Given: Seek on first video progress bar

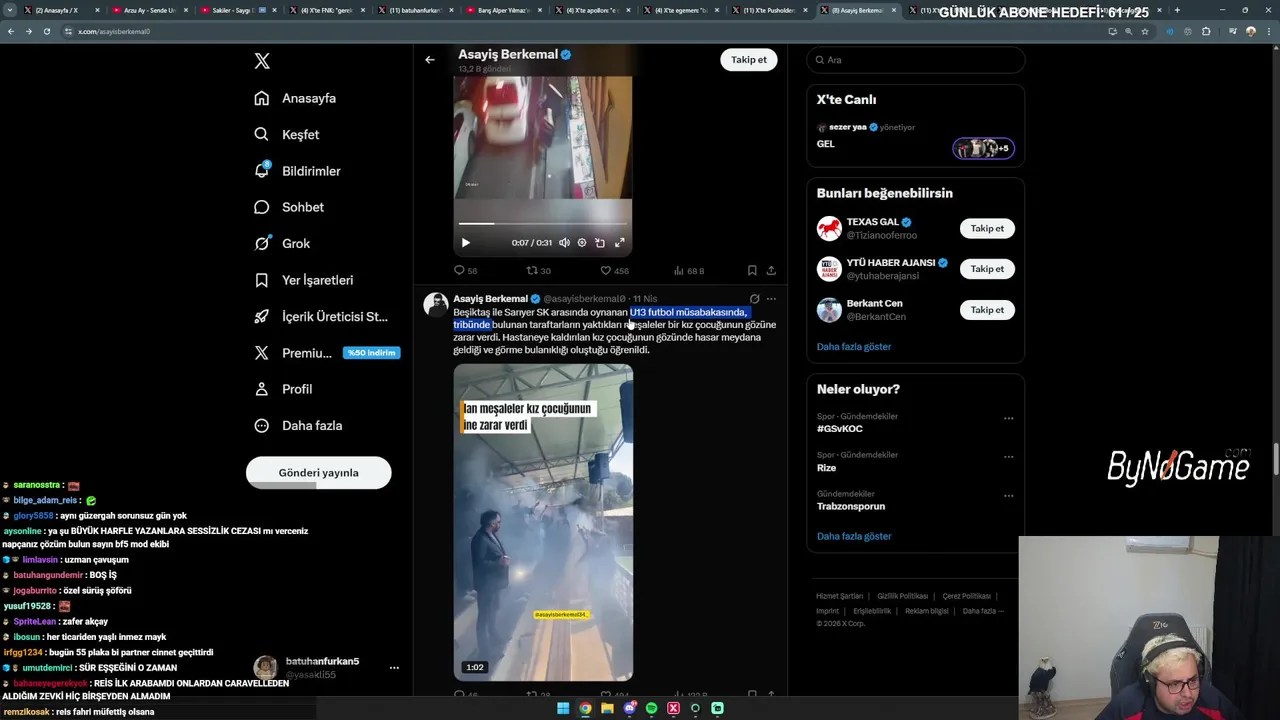Looking at the screenshot, I should (543, 223).
